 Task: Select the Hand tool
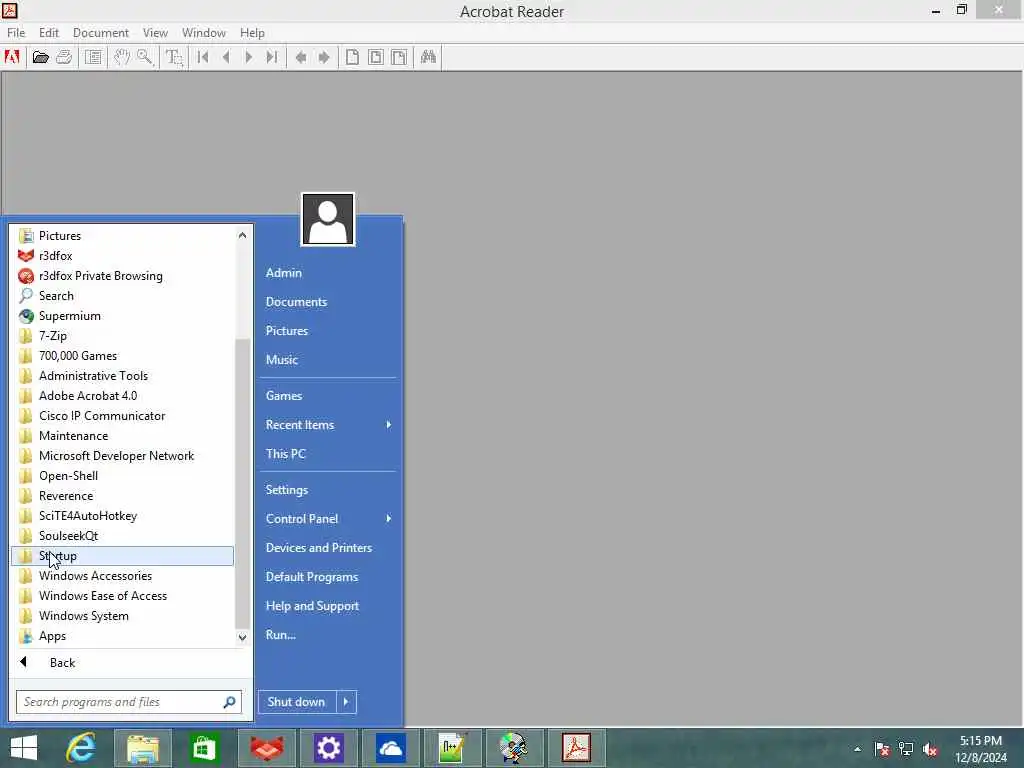[x=121, y=57]
